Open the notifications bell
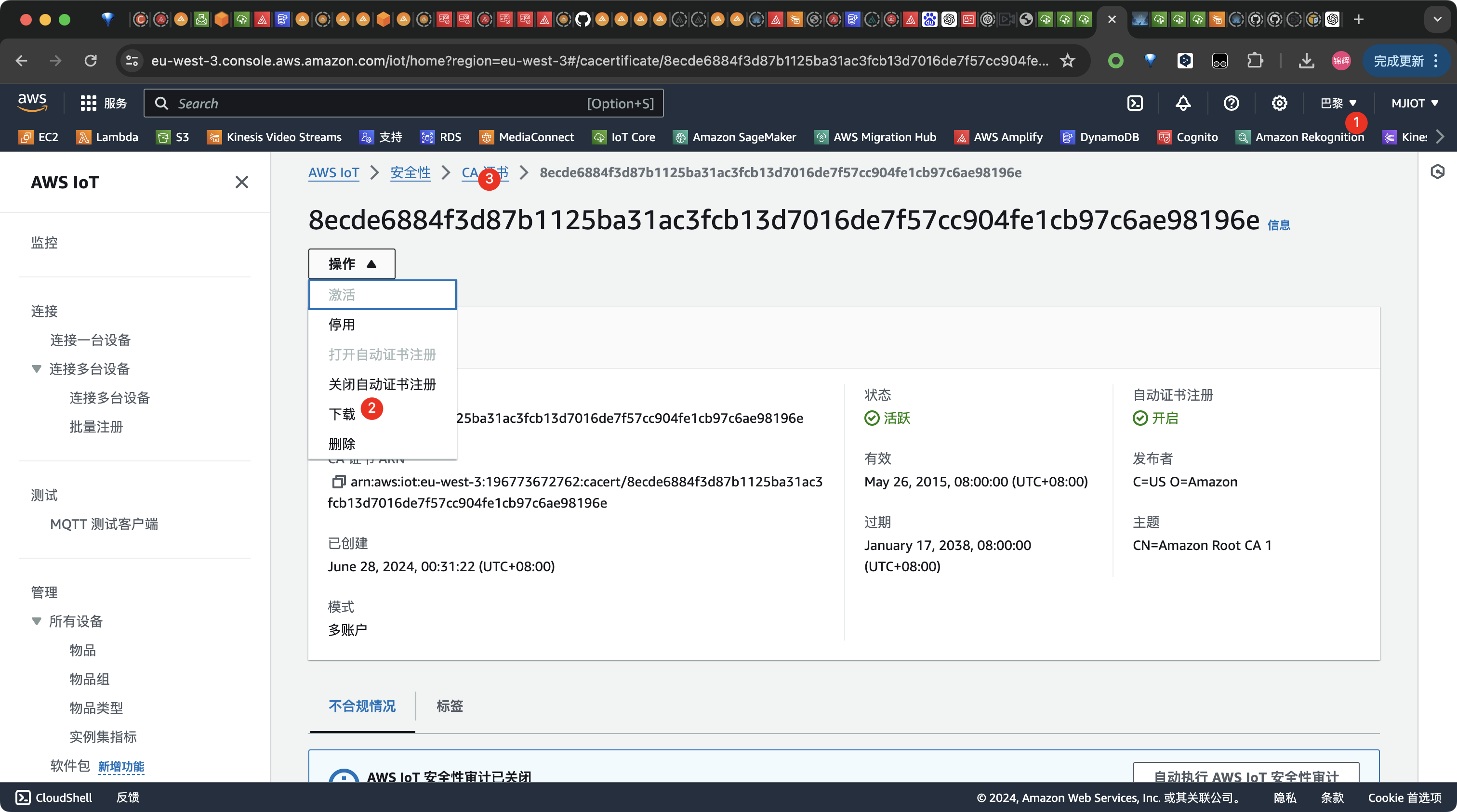The width and height of the screenshot is (1457, 812). point(1183,104)
